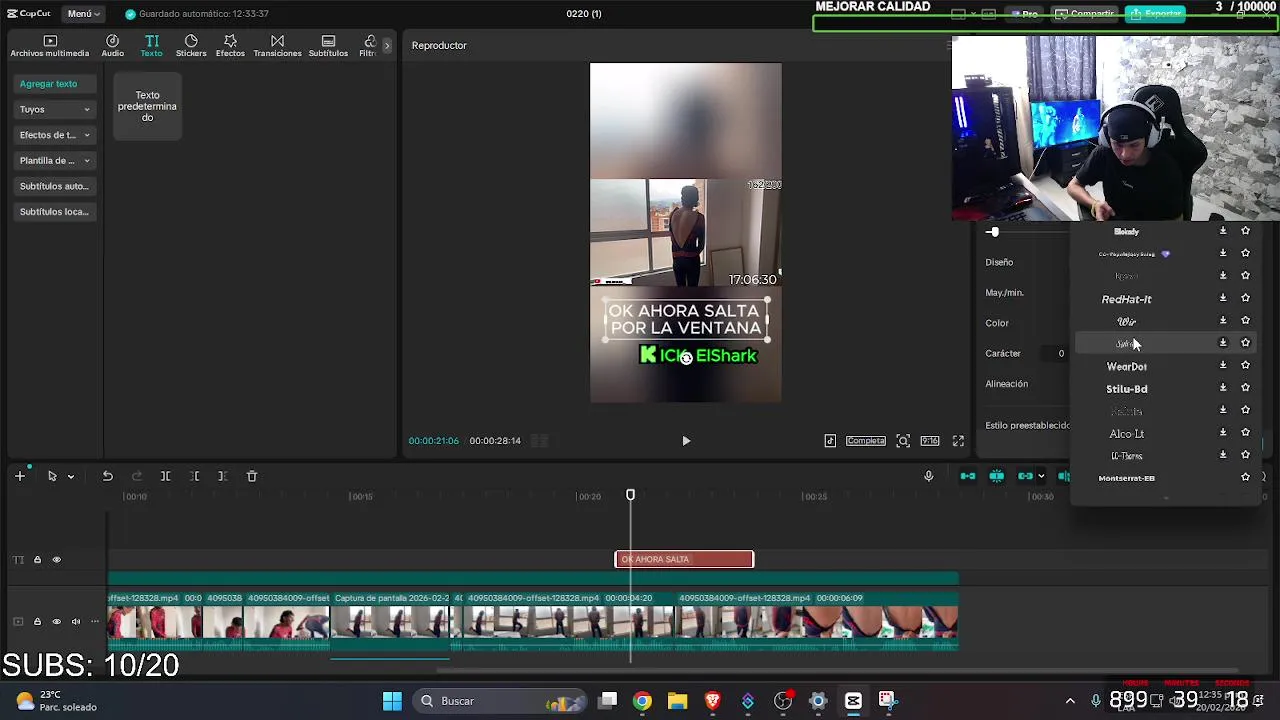Delete right of playhead
This screenshot has height=720, width=1280.
coord(223,476)
